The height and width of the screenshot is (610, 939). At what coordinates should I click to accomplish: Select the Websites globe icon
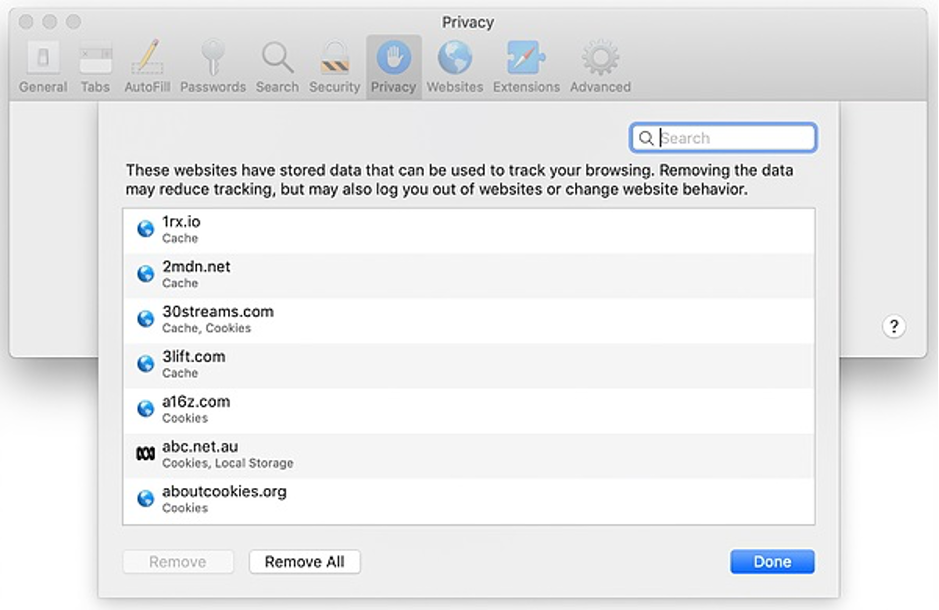(x=455, y=67)
